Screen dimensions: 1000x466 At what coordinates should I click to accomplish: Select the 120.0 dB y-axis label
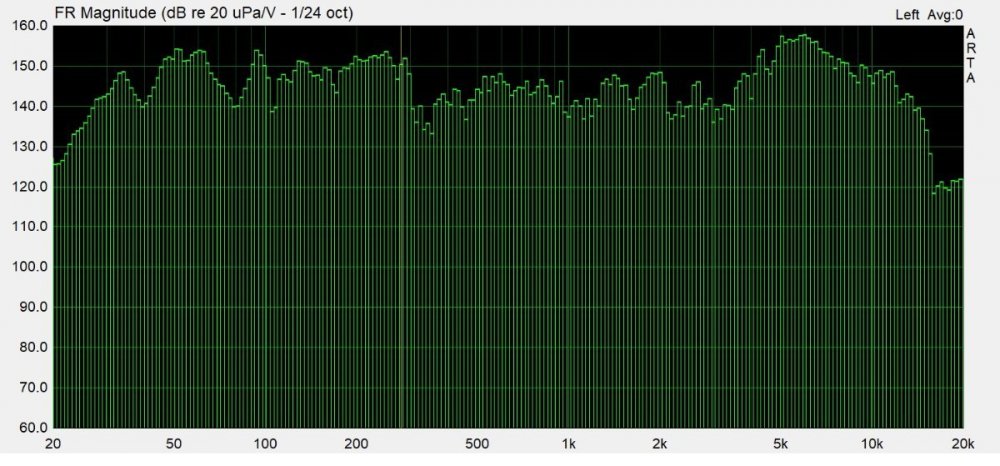[31, 187]
